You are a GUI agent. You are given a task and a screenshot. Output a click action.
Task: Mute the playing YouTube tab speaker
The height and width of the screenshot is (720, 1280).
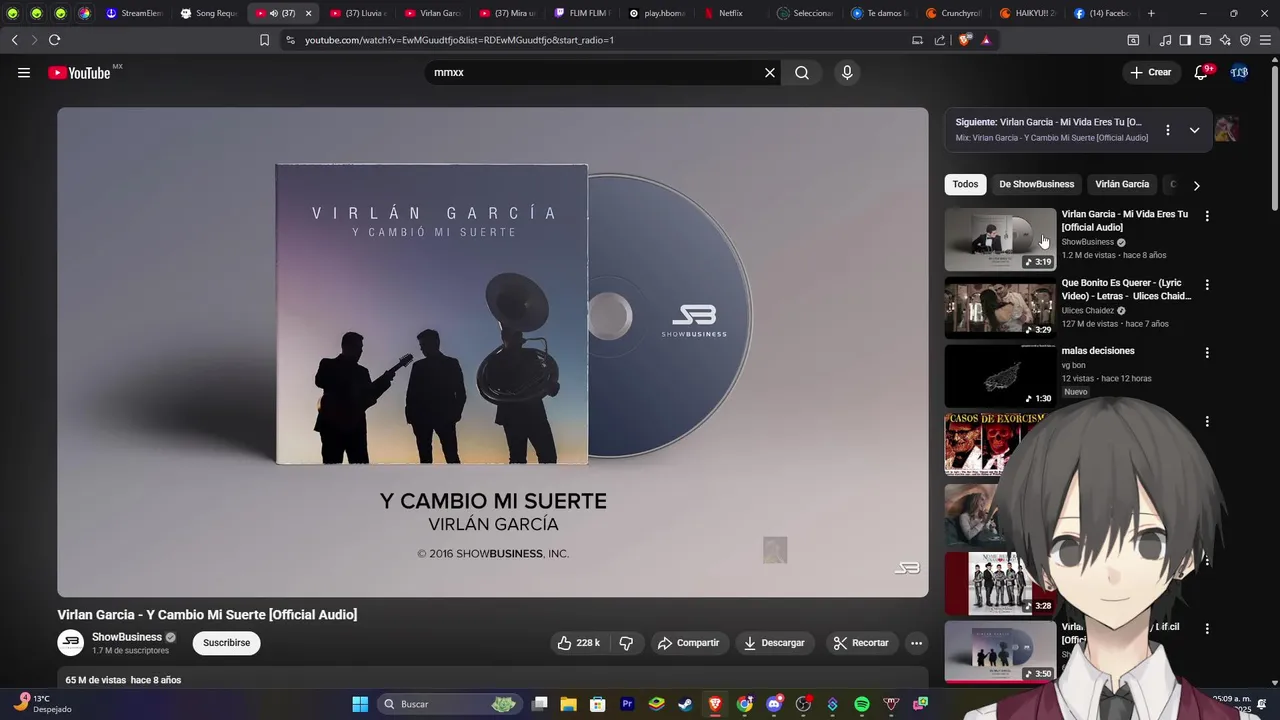[x=273, y=13]
